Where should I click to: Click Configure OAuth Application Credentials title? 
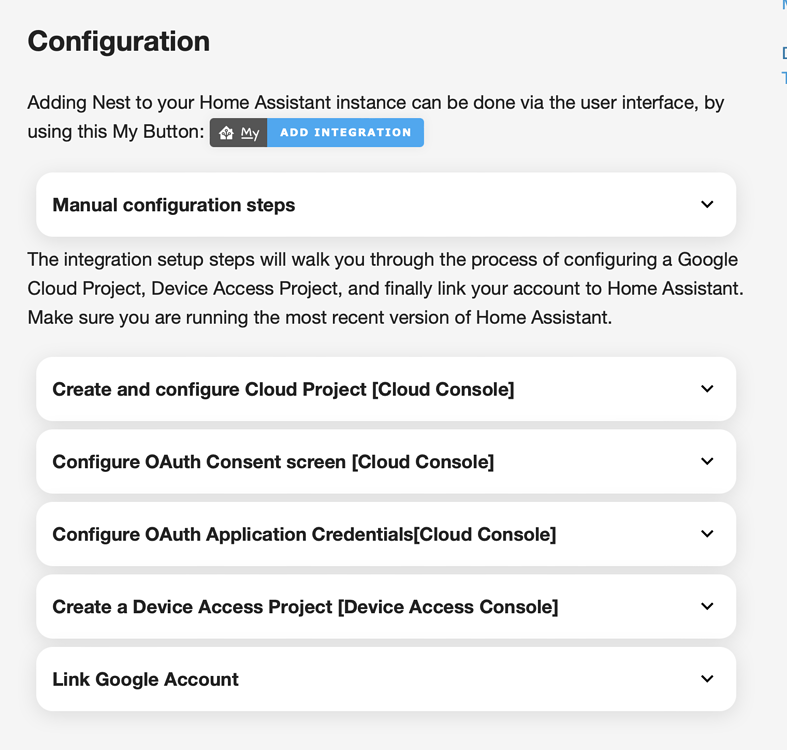click(x=304, y=534)
